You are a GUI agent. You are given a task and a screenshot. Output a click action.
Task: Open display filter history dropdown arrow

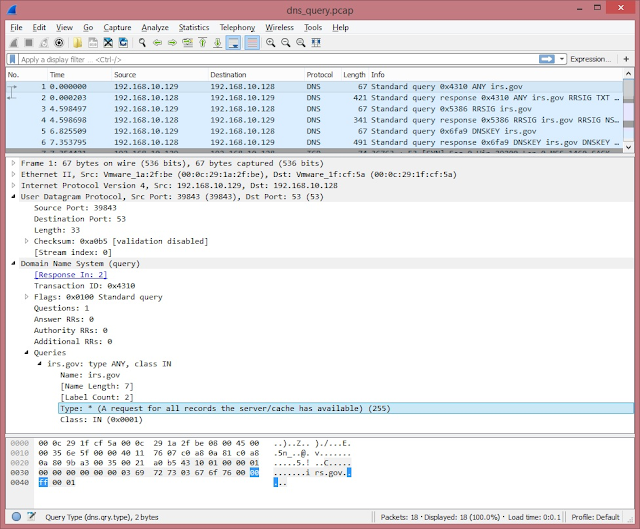[x=562, y=59]
